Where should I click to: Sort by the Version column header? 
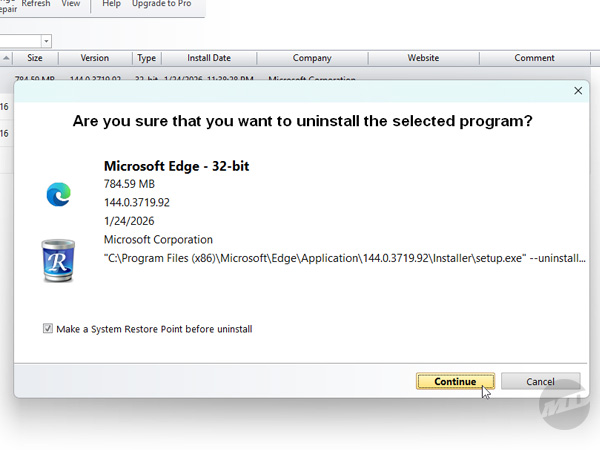(x=95, y=58)
